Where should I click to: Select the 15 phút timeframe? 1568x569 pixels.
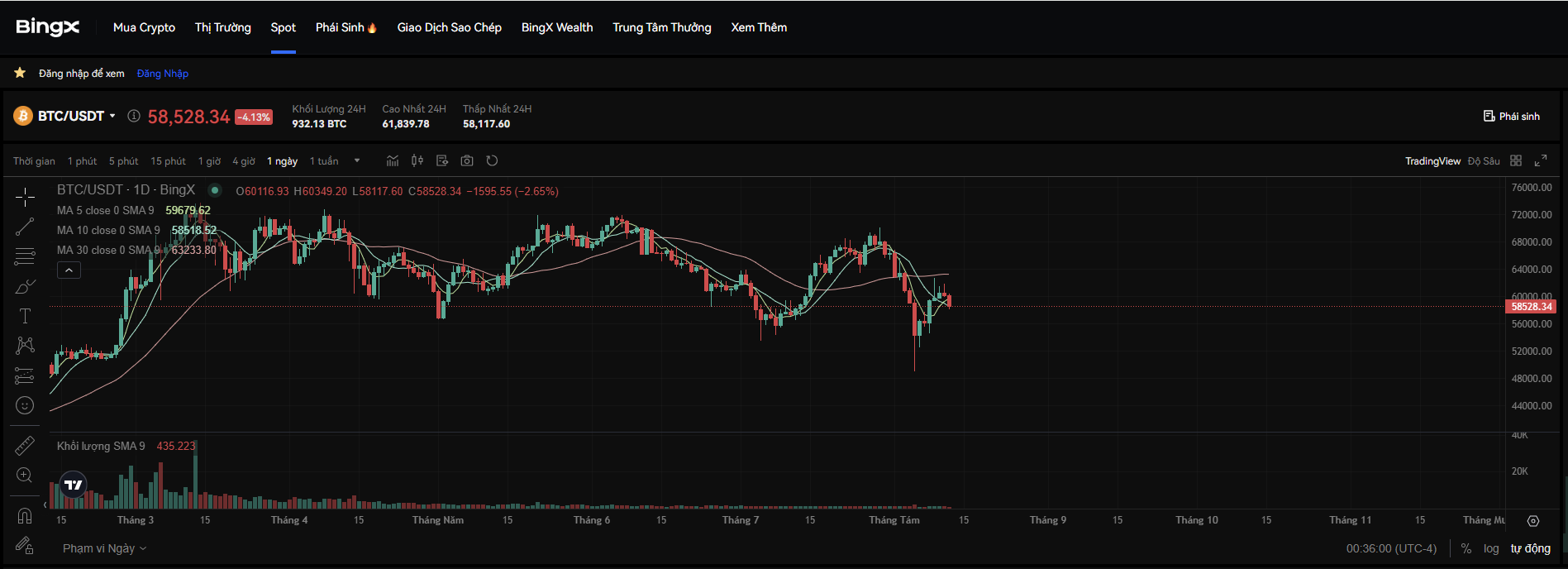click(x=168, y=161)
